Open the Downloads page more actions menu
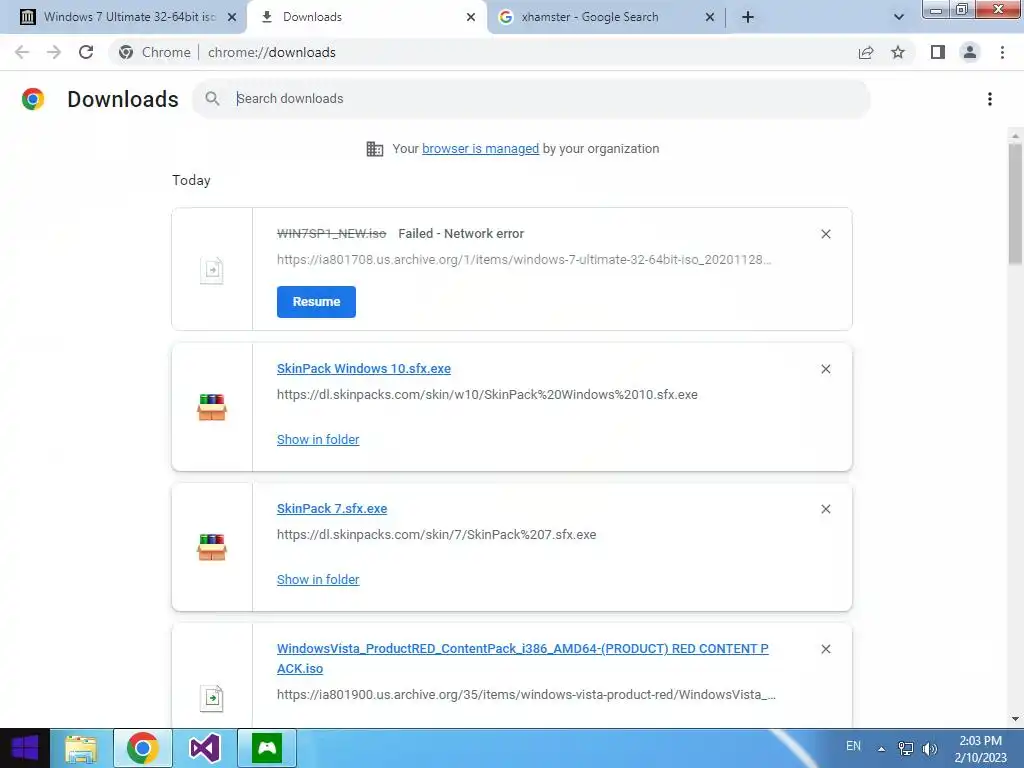1024x768 pixels. pyautogui.click(x=990, y=99)
